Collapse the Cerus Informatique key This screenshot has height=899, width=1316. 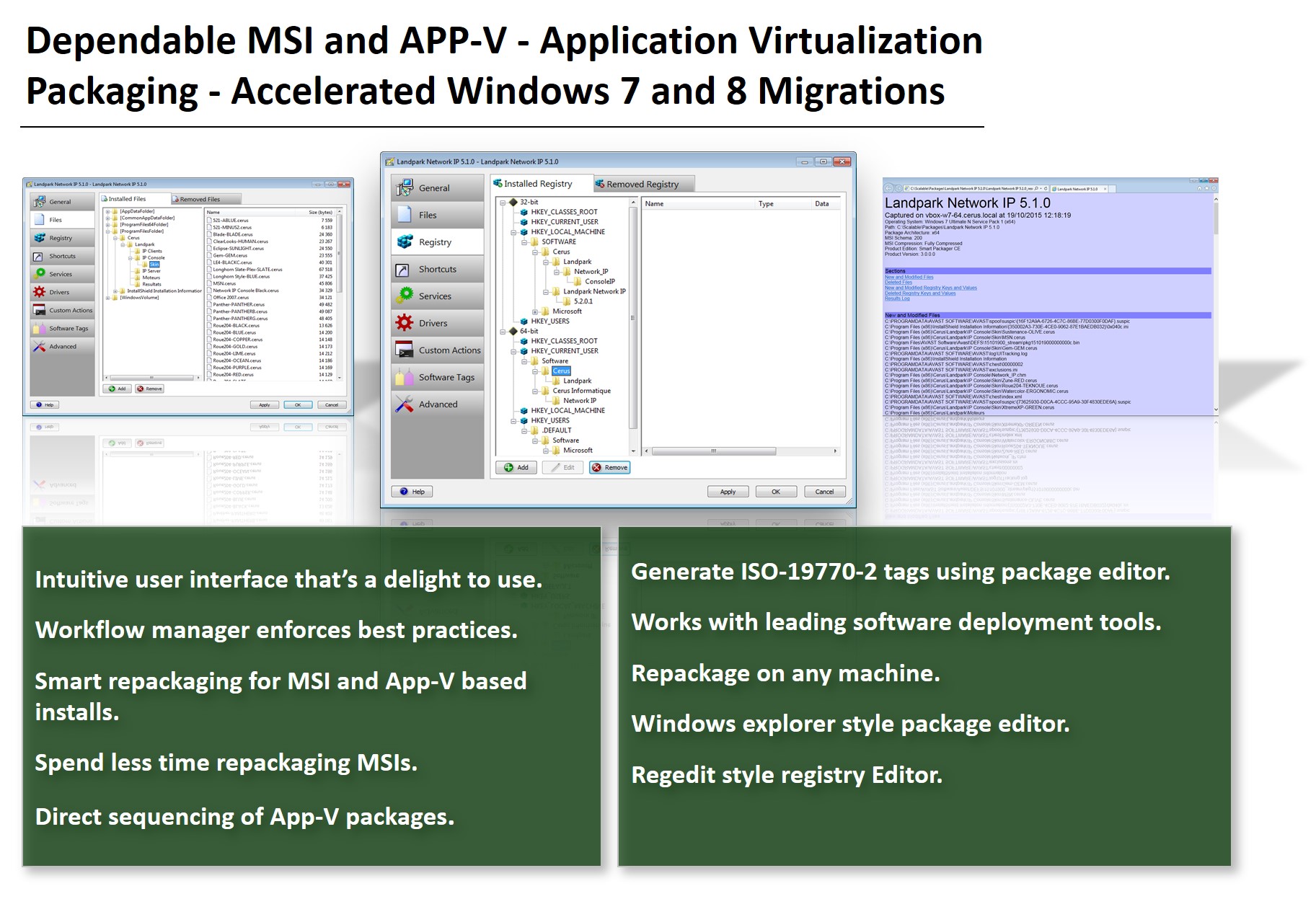(x=536, y=391)
